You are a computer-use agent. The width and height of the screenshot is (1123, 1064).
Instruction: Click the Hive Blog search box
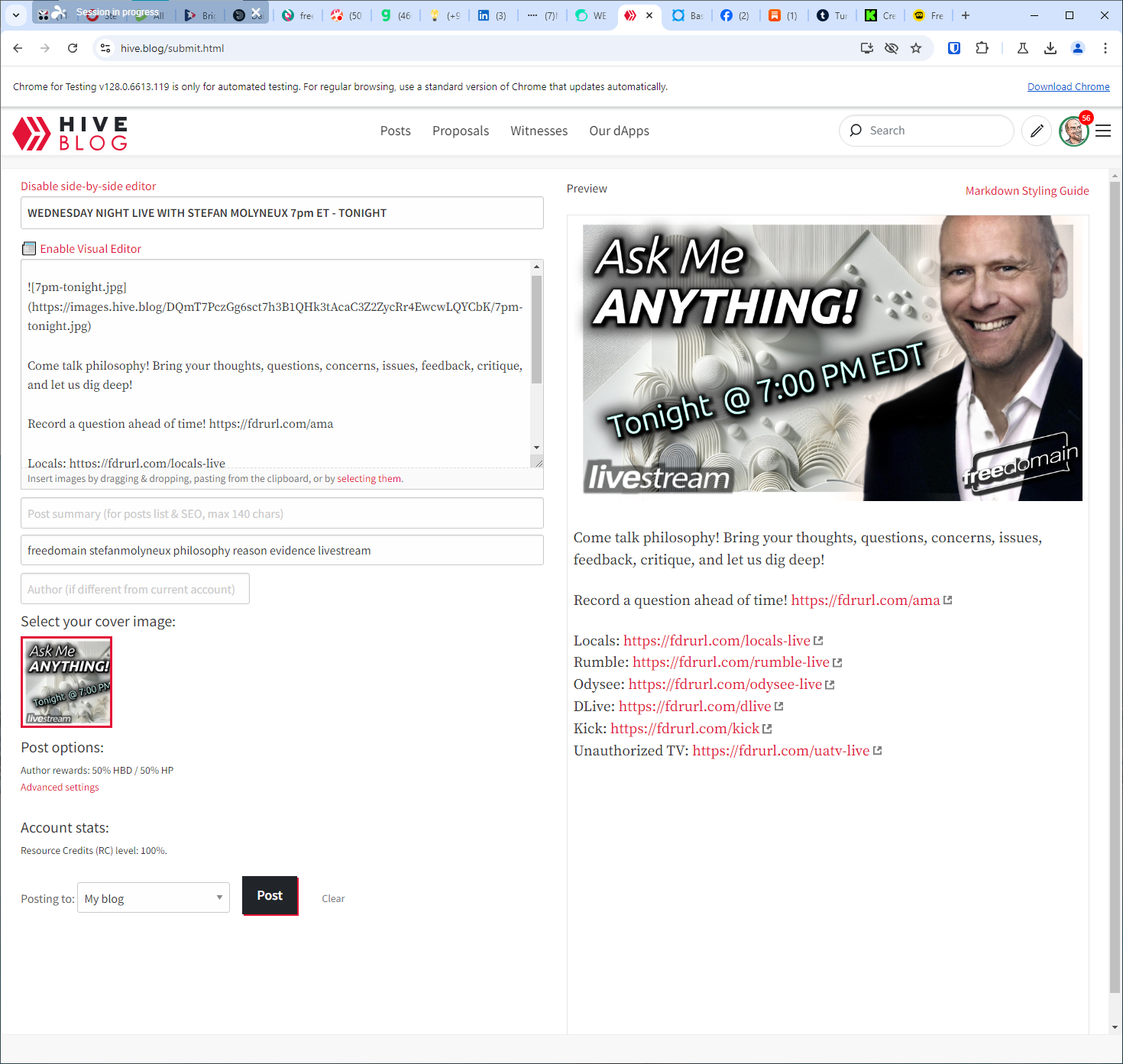927,131
